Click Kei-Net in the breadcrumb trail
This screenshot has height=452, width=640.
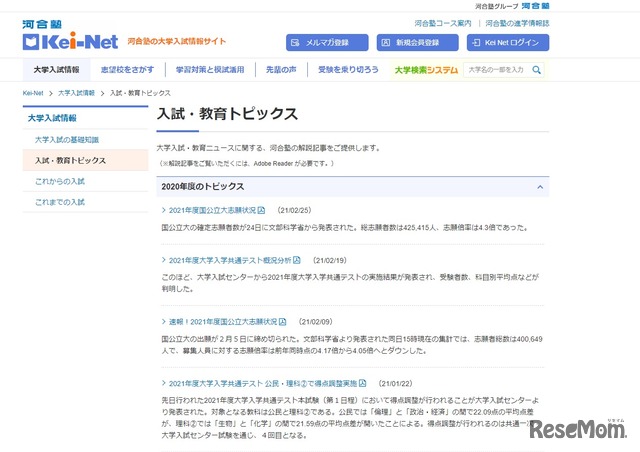click(33, 92)
